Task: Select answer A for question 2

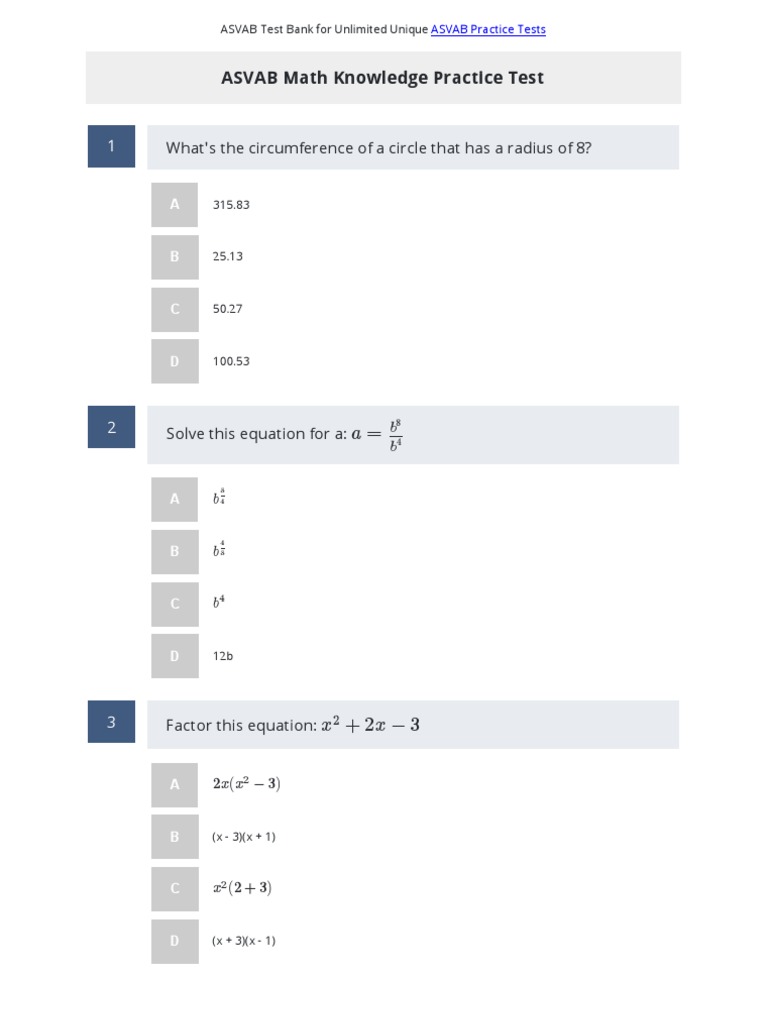Action: click(x=175, y=499)
